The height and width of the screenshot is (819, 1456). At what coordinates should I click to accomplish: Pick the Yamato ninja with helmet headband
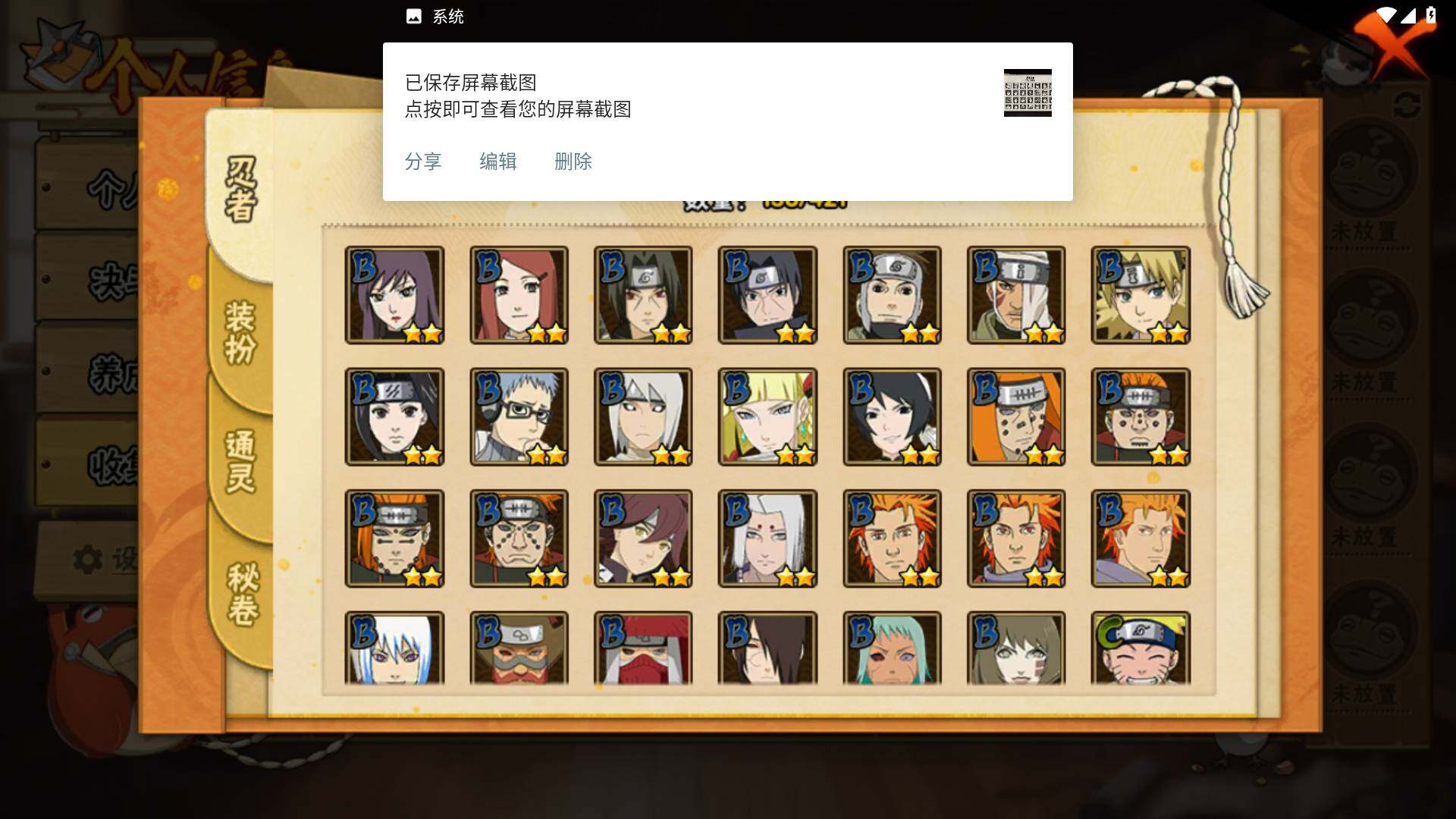(x=892, y=295)
